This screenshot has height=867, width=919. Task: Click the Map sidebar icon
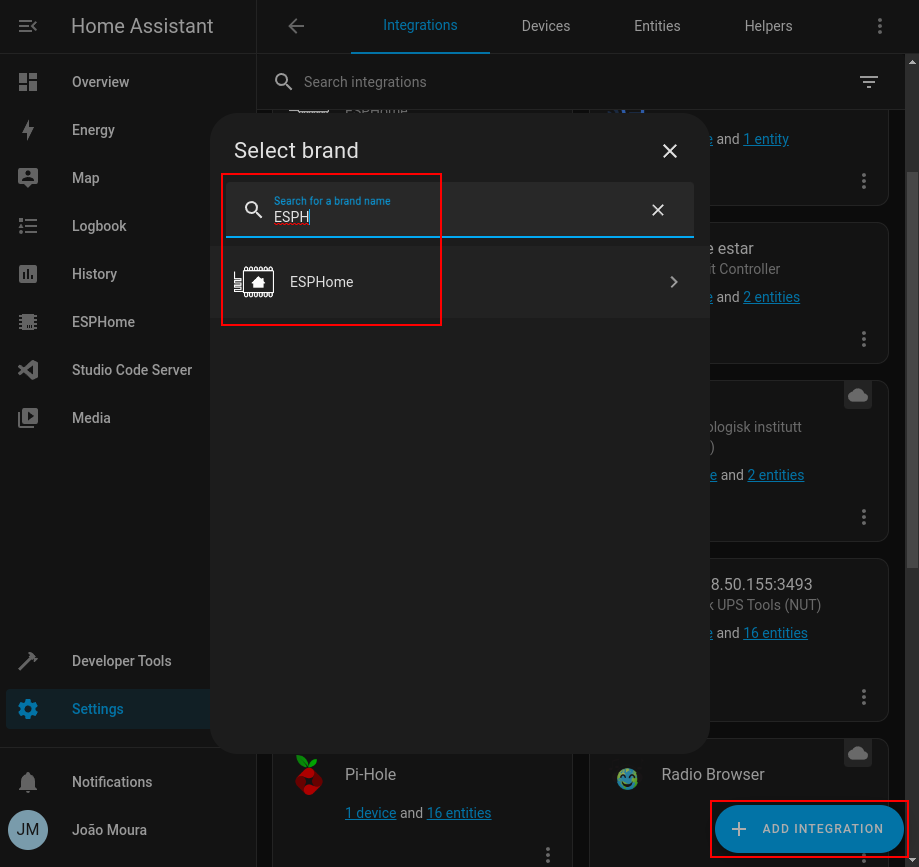click(x=28, y=178)
